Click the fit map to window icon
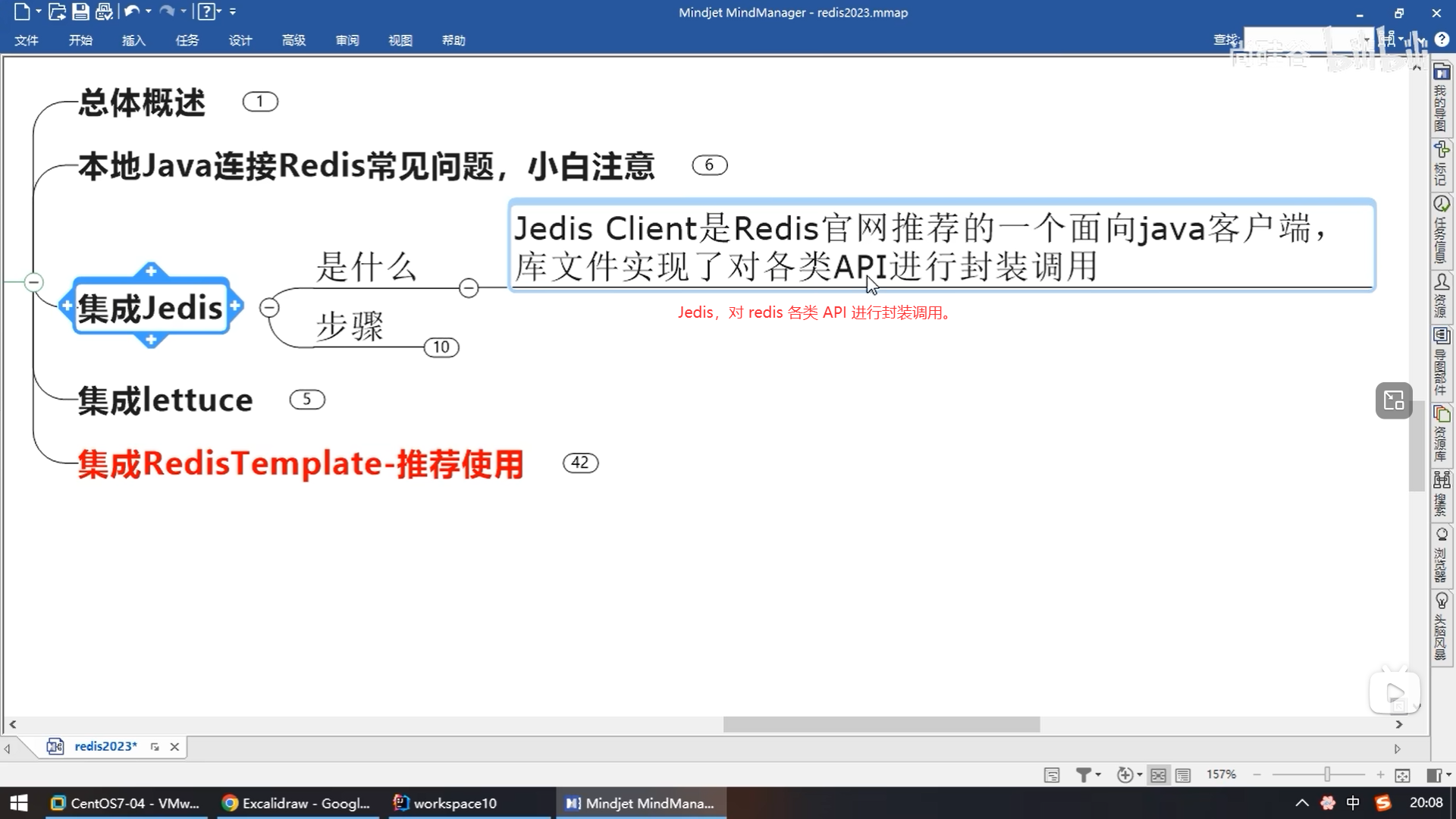The width and height of the screenshot is (1456, 819). (x=1402, y=774)
